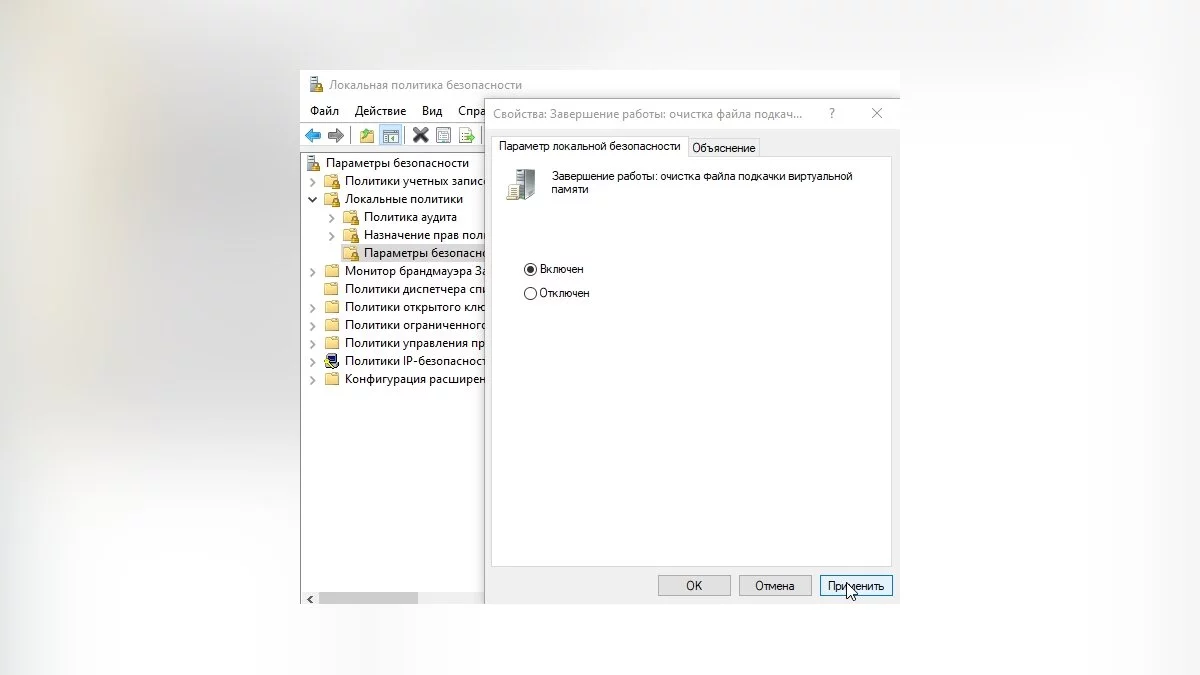Switch to the Объяснение tab
Screen dimensions: 1200x675
click(723, 148)
